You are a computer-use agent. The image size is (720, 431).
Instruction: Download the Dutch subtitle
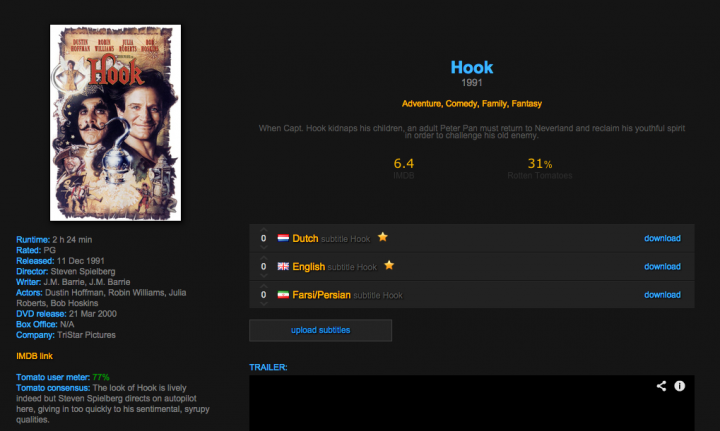(x=662, y=238)
